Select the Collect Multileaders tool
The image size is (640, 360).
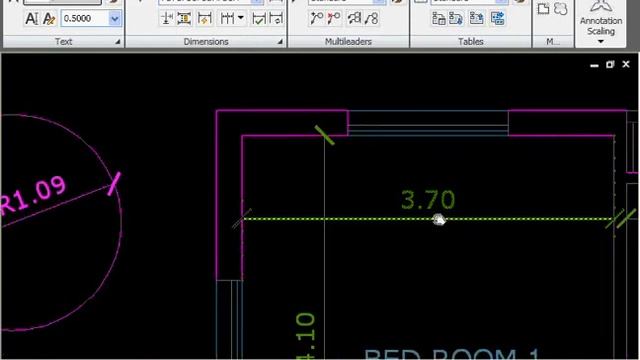[371, 18]
